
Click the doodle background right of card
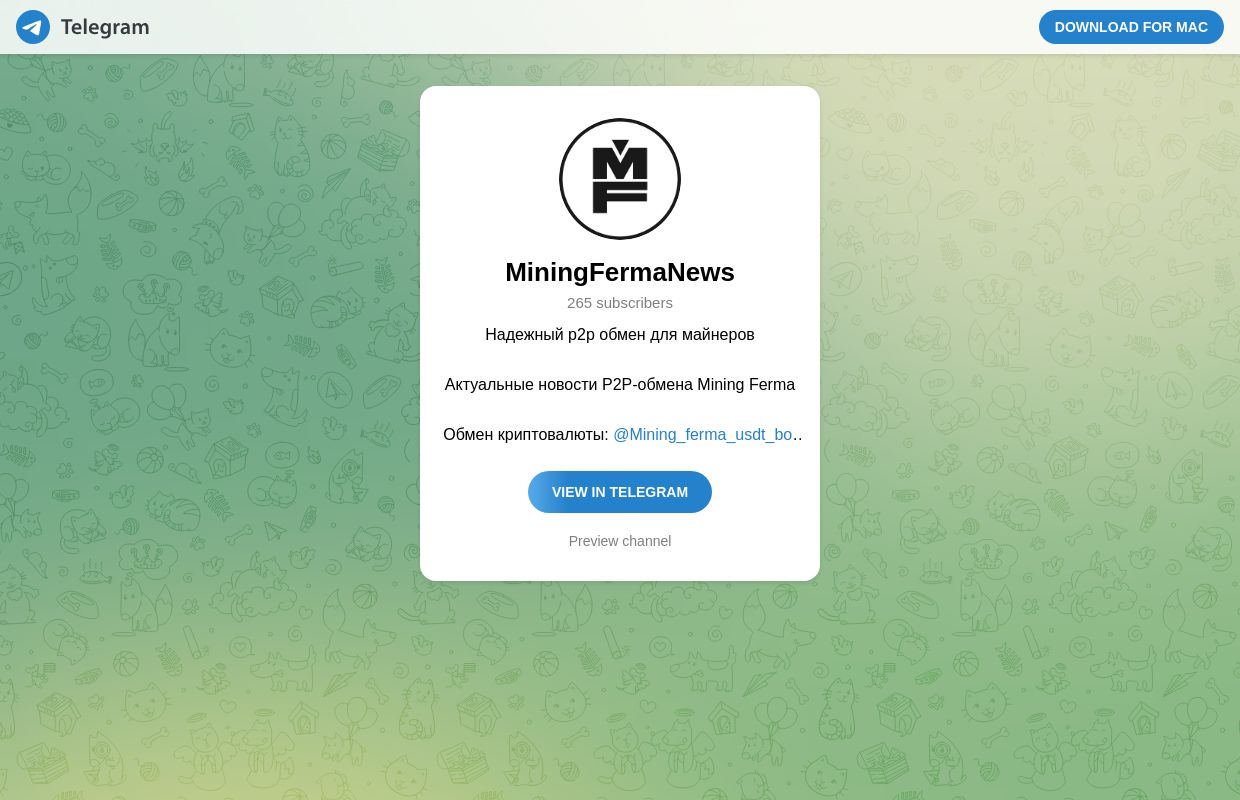point(1030,350)
